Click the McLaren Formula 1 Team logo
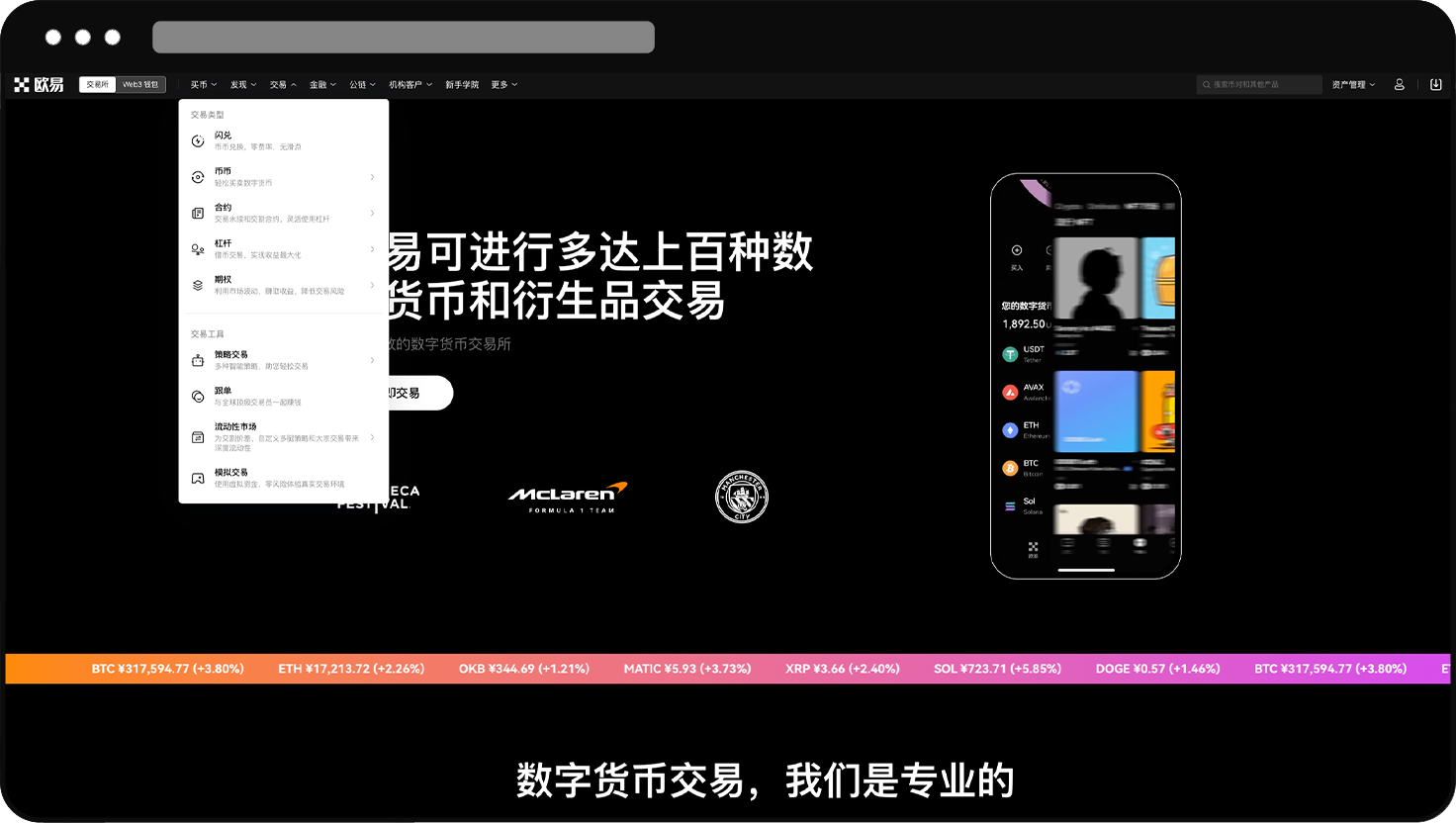This screenshot has height=823, width=1456. pos(568,498)
